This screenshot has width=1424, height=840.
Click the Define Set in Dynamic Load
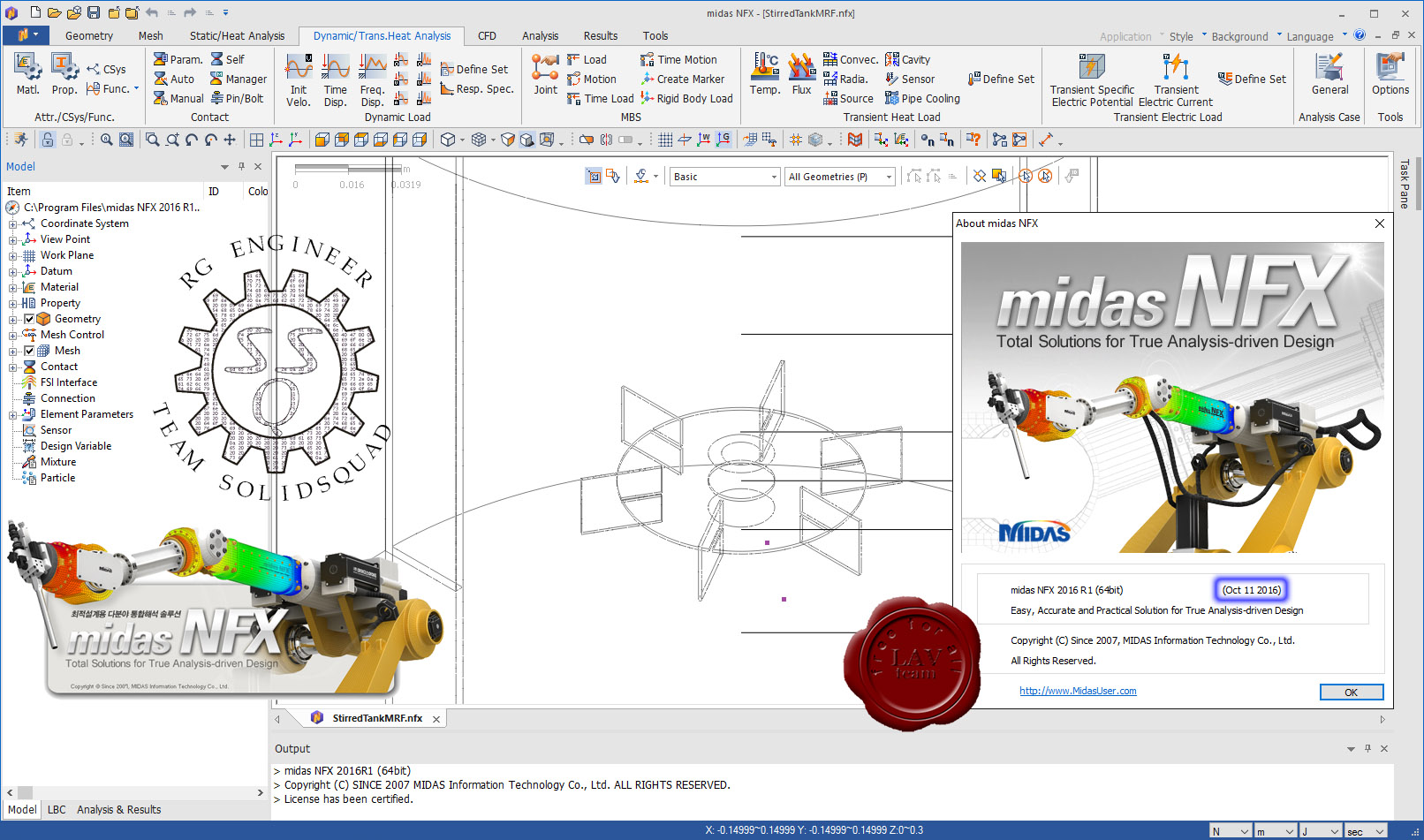[x=474, y=69]
